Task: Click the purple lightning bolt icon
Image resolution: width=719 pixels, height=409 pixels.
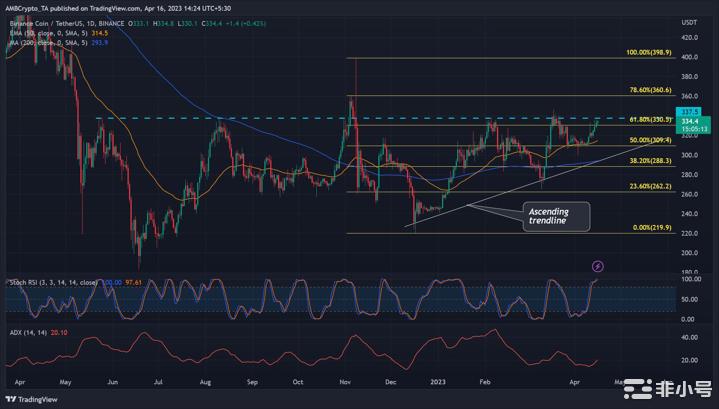Action: click(x=598, y=266)
